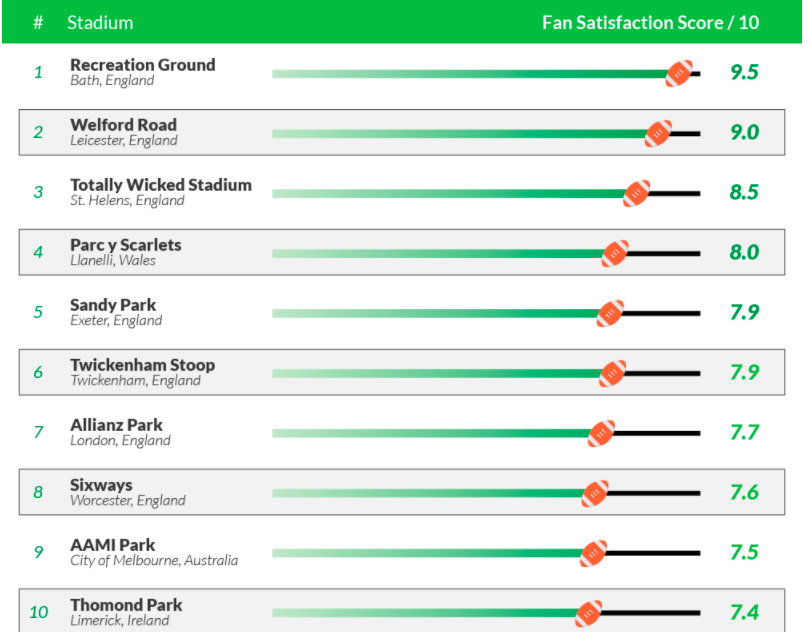Viewport: 809px width, 632px height.
Task: Click the rugby ball on AAMI Park bar
Action: click(593, 554)
